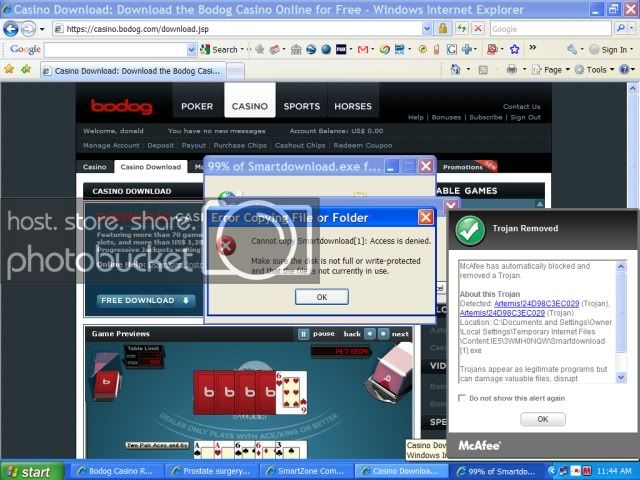Expand the address bar history dropdown
This screenshot has height=480, width=640.
pyautogui.click(x=427, y=29)
